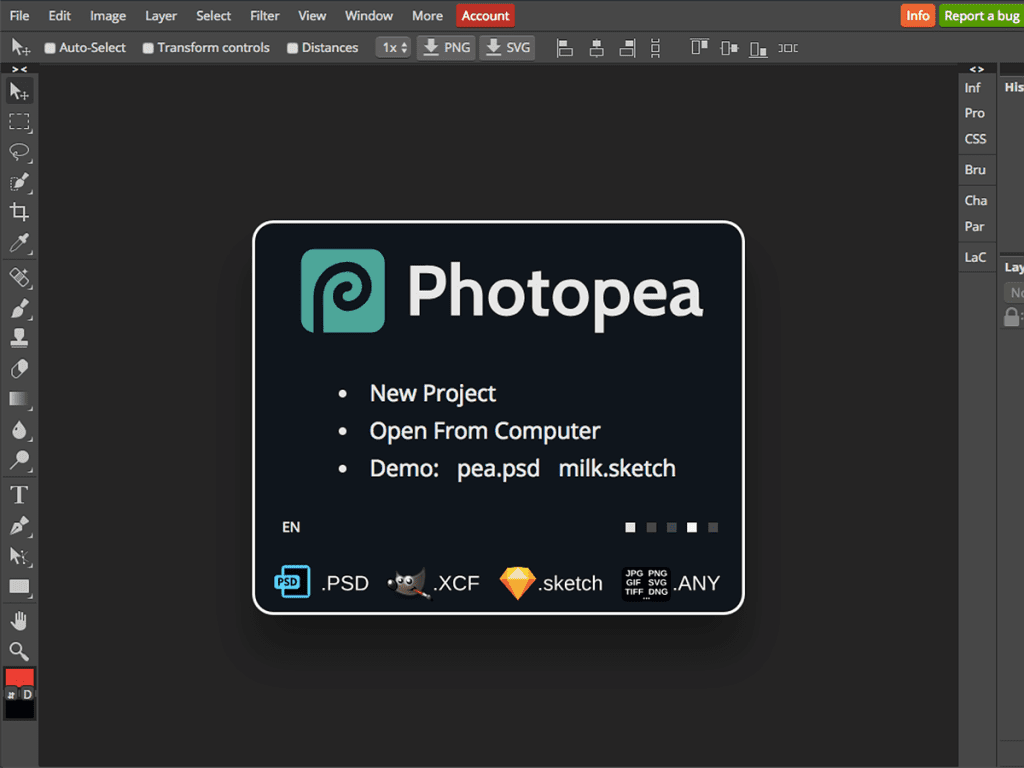Screen dimensions: 1024x768
Task: Pick the Eyedropper tool
Action: [x=19, y=242]
